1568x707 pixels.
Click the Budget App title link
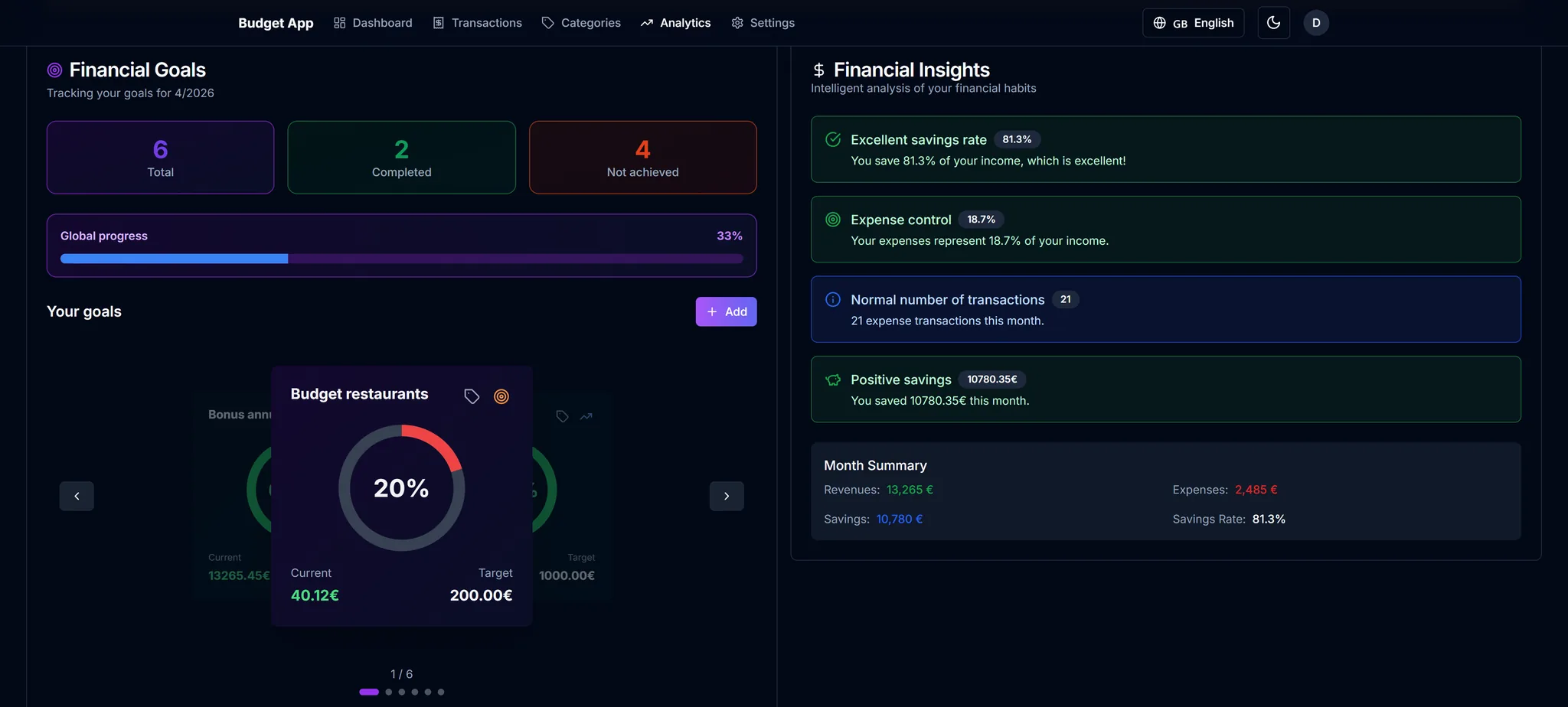point(276,23)
